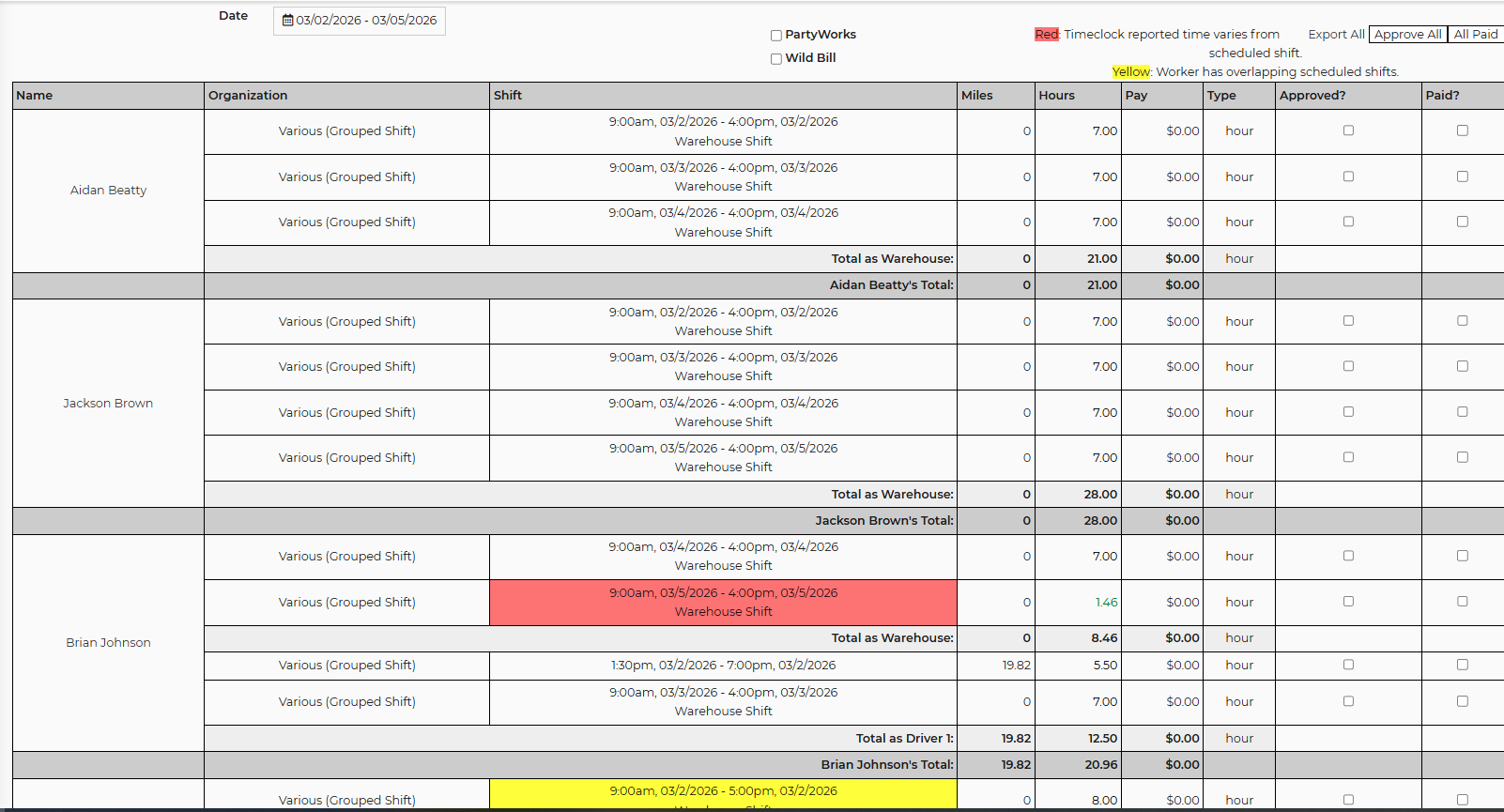The image size is (1504, 812).
Task: Click the Export All link
Action: click(1336, 35)
